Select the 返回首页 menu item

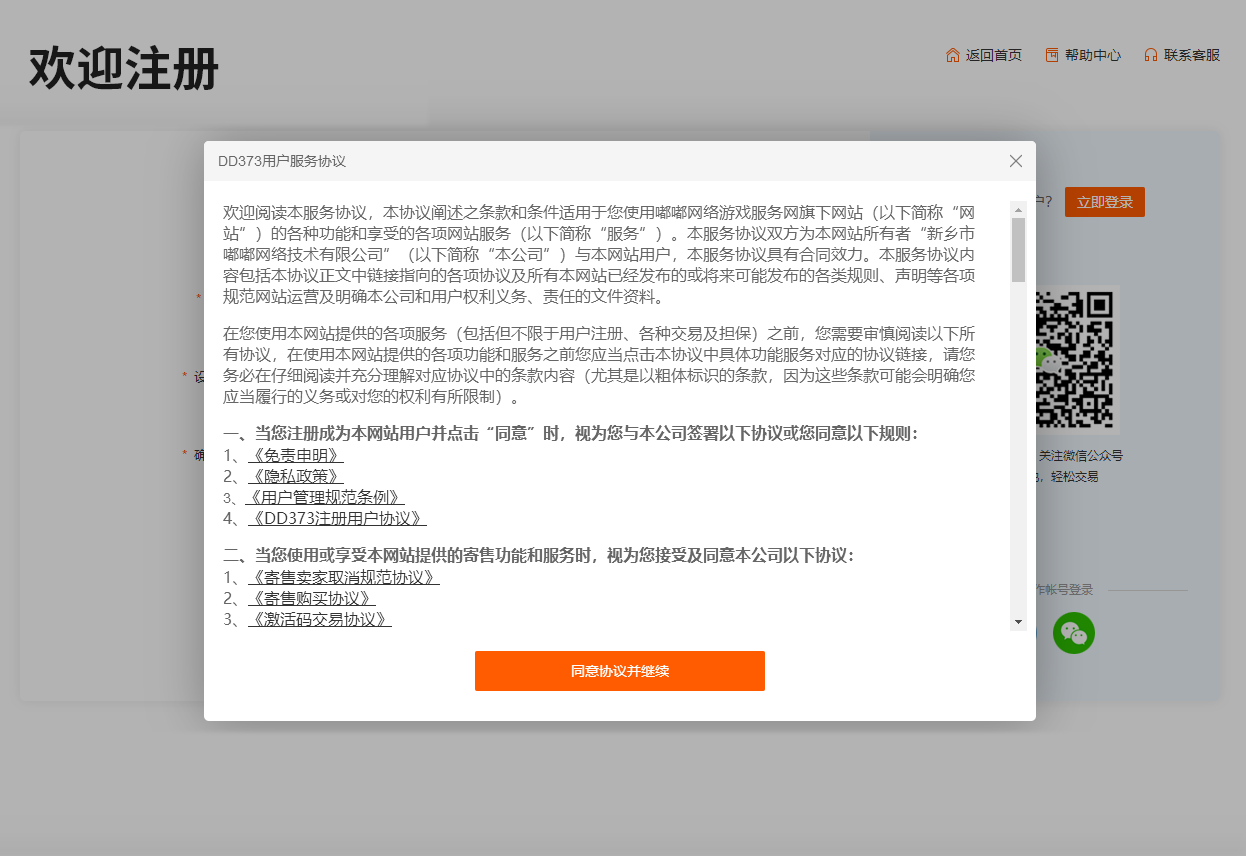993,55
